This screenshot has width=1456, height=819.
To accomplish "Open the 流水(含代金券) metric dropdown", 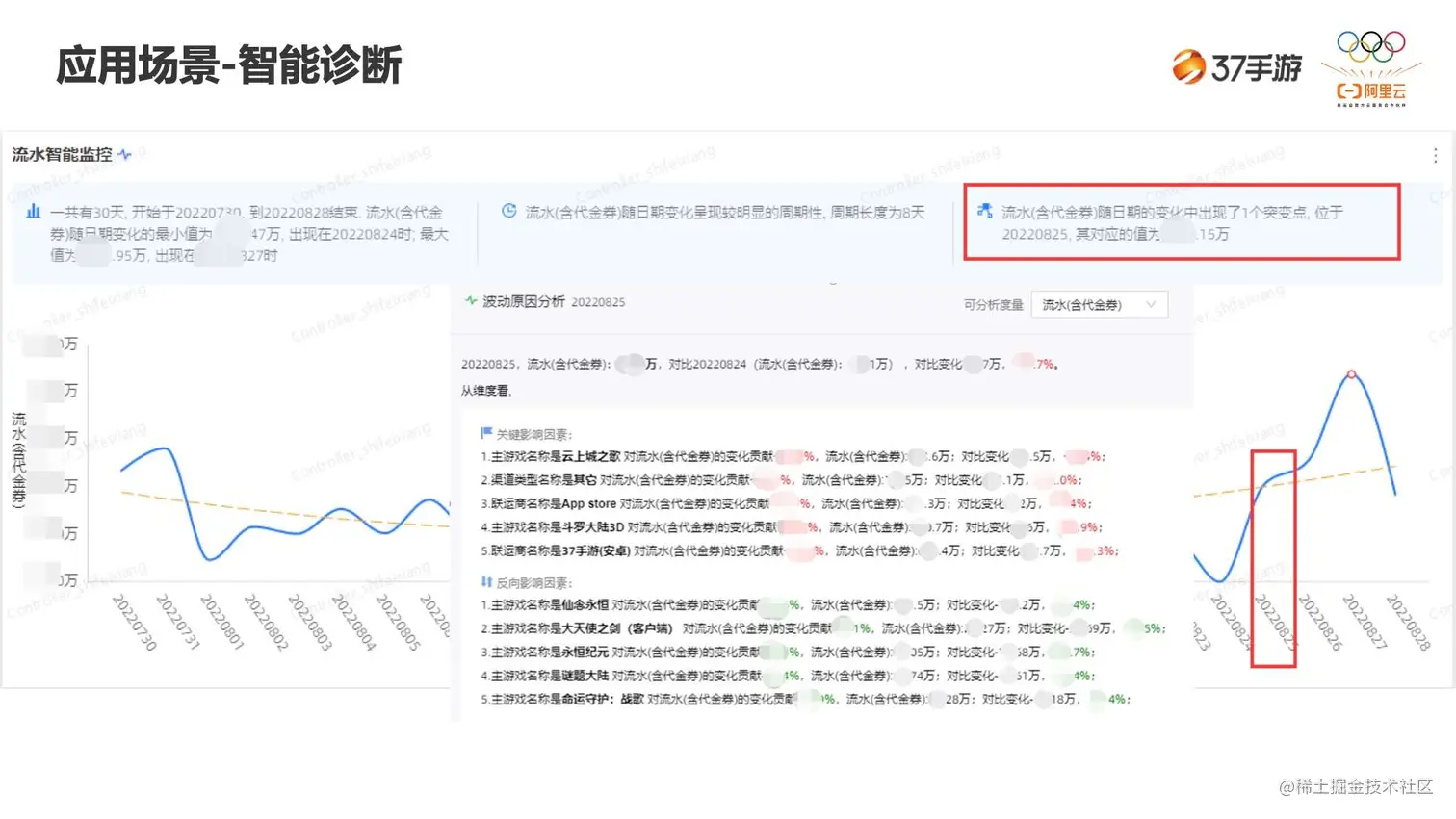I will tap(1099, 304).
